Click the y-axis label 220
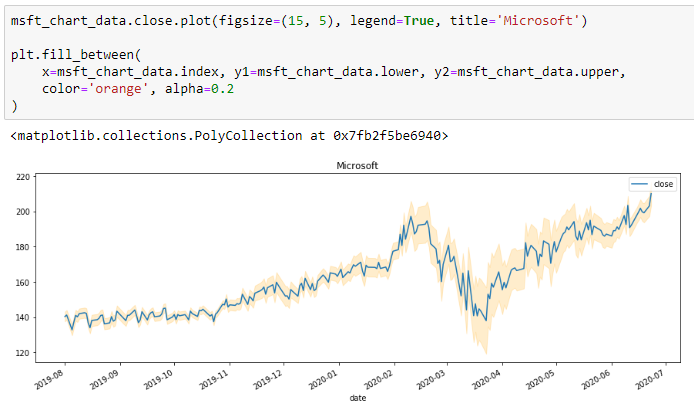The width and height of the screenshot is (694, 409). point(23,177)
